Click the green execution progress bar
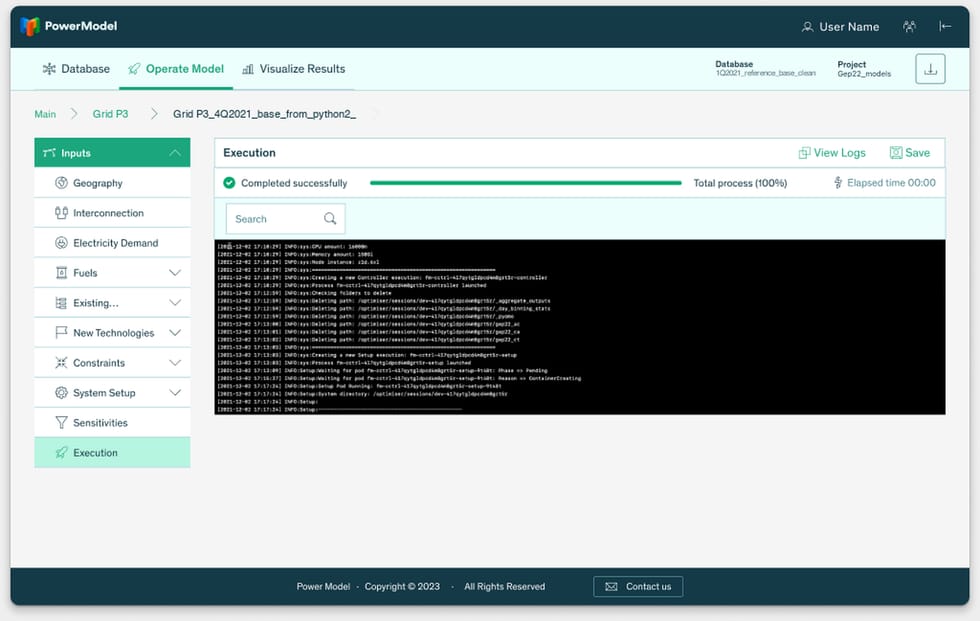Screen dimensions: 980x621 point(526,183)
